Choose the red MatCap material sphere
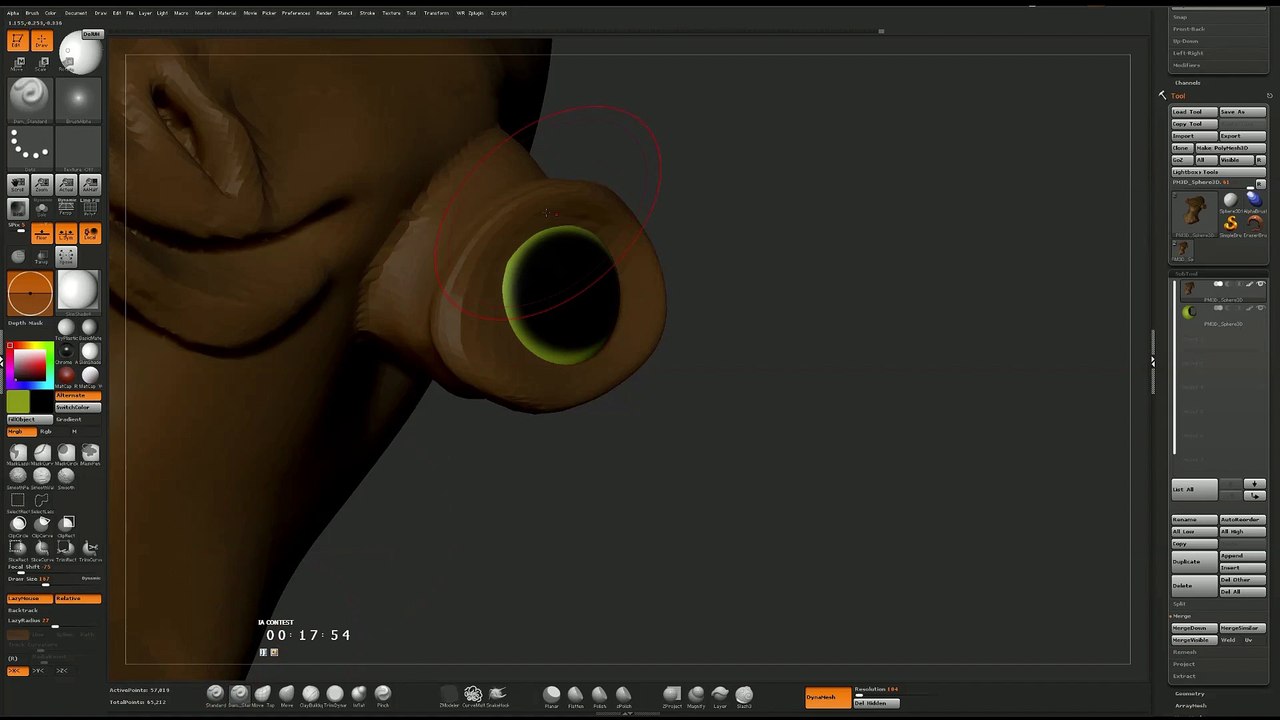This screenshot has width=1280, height=720. [x=66, y=376]
